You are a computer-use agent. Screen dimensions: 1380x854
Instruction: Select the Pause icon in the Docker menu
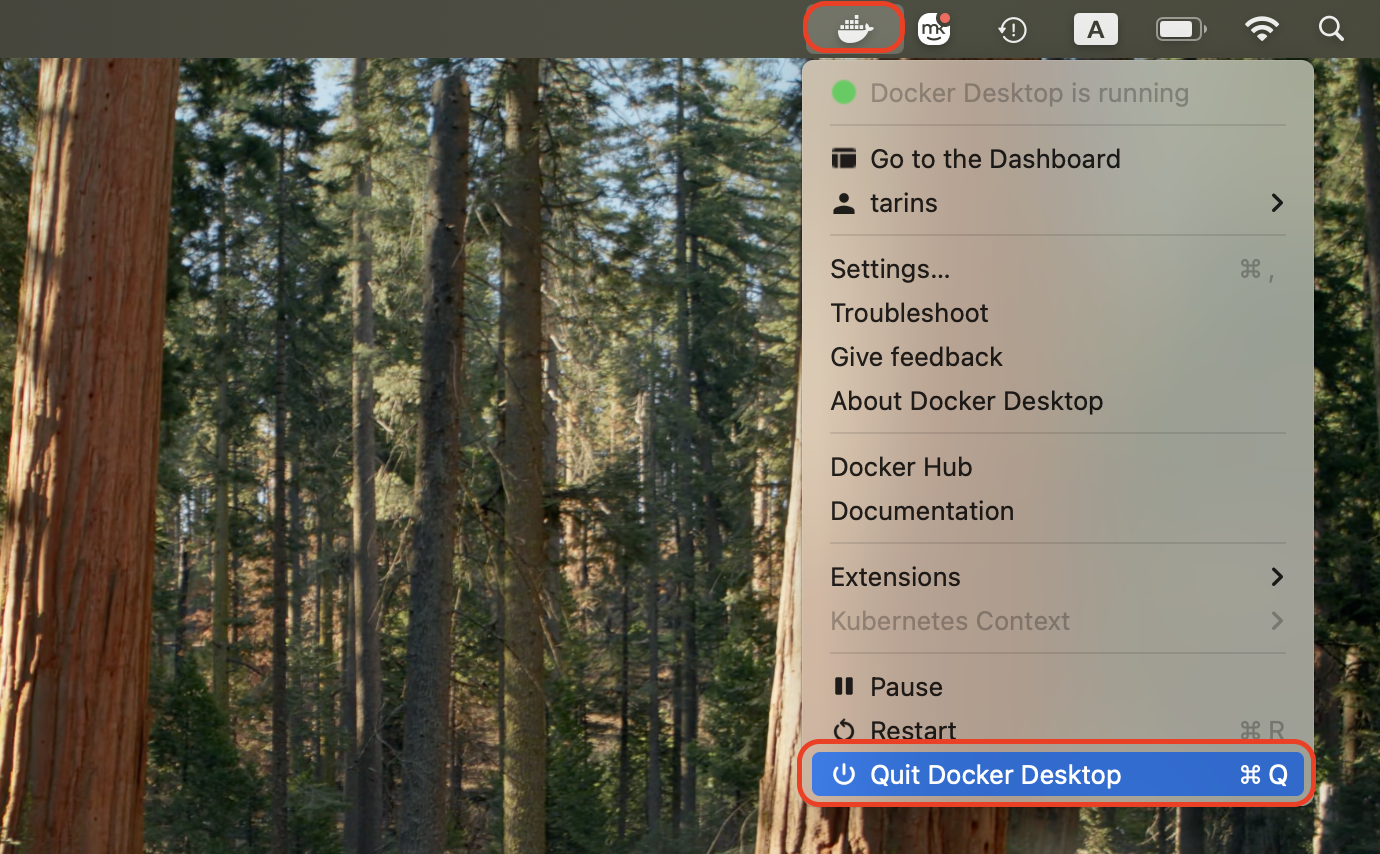click(844, 686)
